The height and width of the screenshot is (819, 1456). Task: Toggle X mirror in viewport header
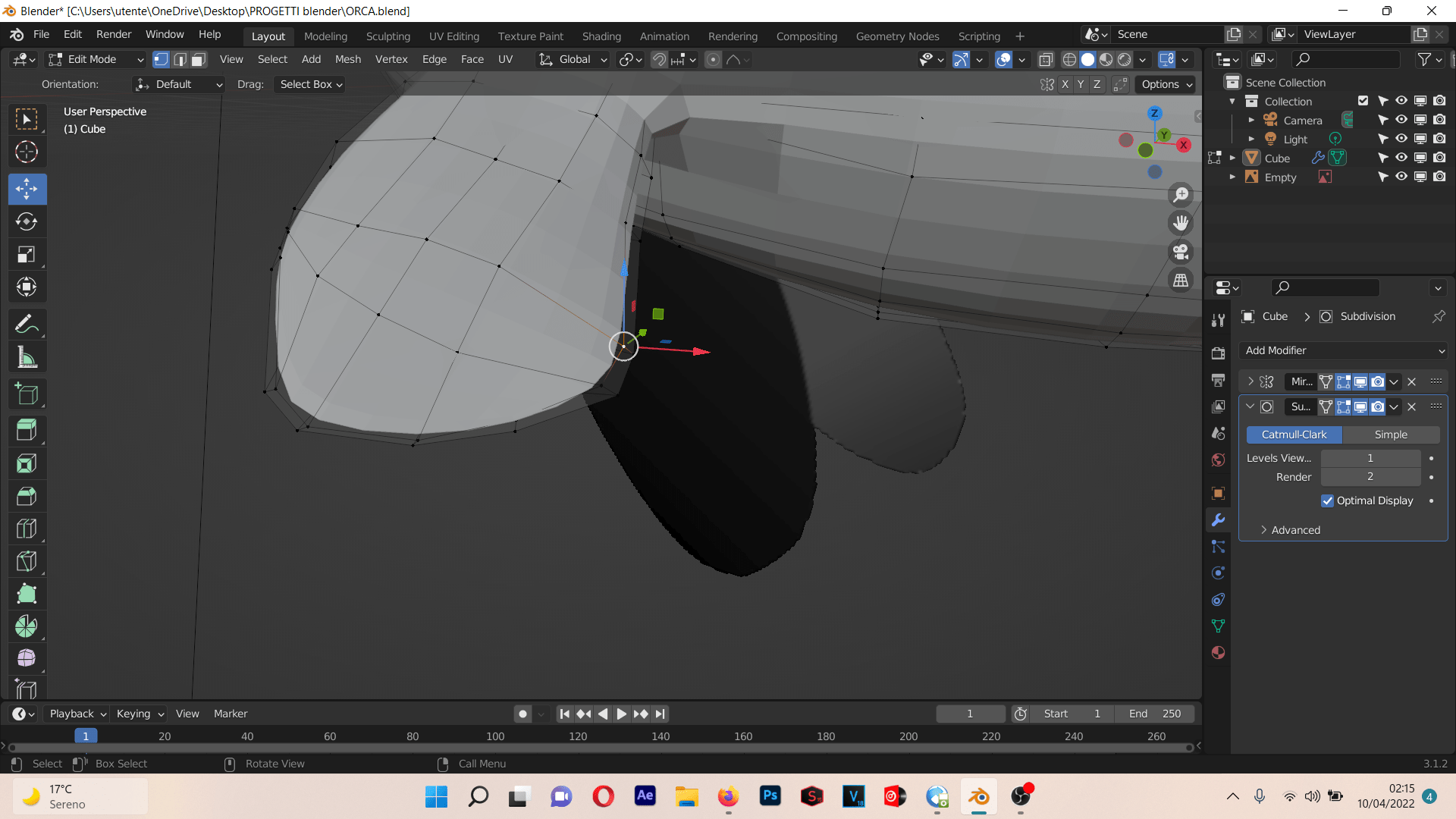1065,84
